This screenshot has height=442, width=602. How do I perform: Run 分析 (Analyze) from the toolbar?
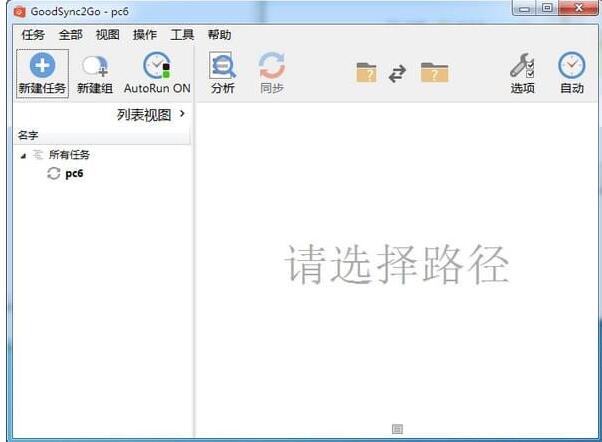pos(223,67)
